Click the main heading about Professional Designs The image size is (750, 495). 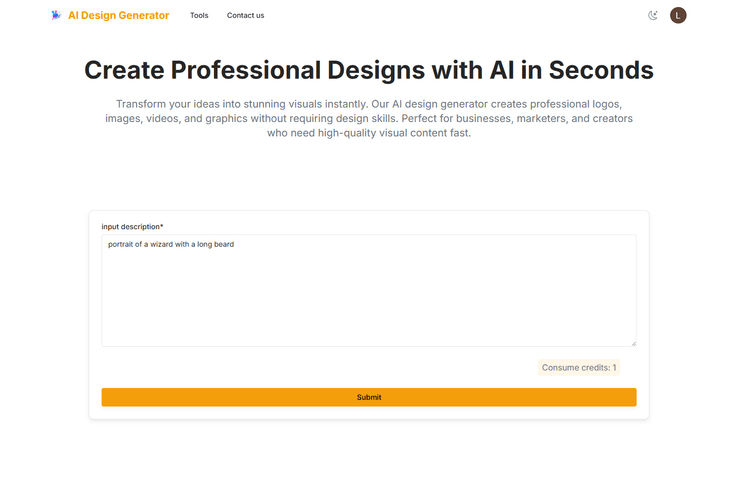(369, 70)
